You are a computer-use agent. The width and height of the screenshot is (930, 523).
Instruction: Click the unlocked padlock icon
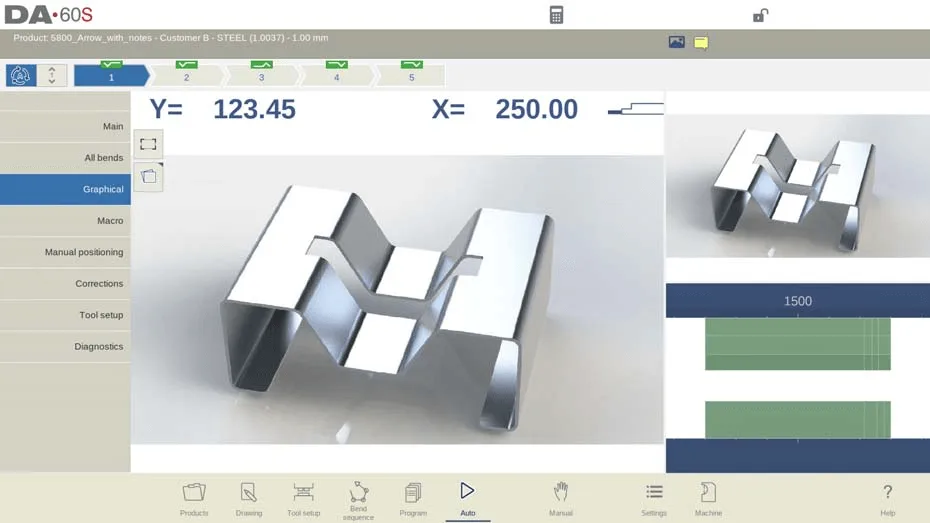click(x=760, y=15)
